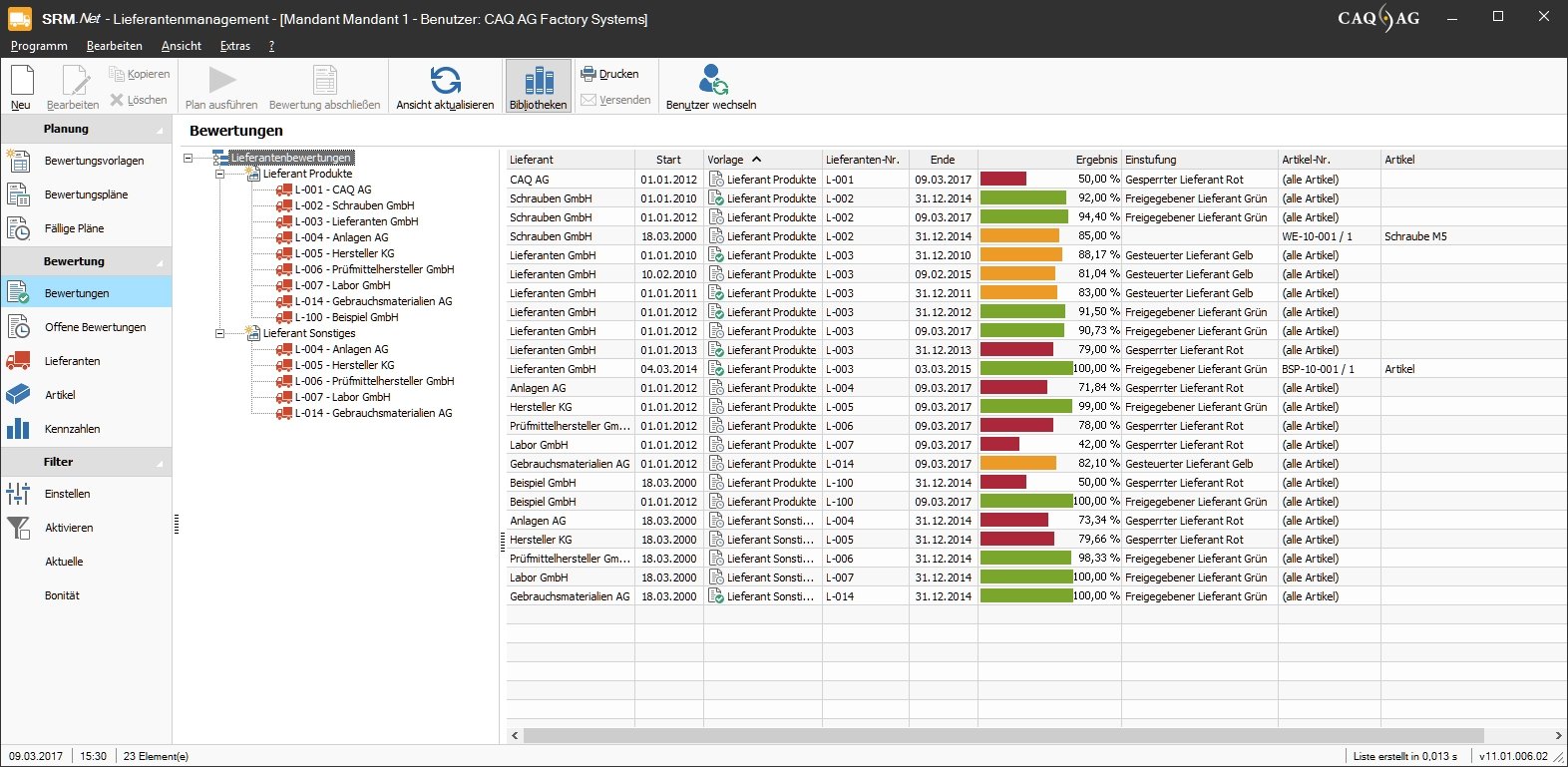This screenshot has width=1568, height=767.
Task: Collapse the Lieferantenbewertungen tree root
Action: point(188,158)
